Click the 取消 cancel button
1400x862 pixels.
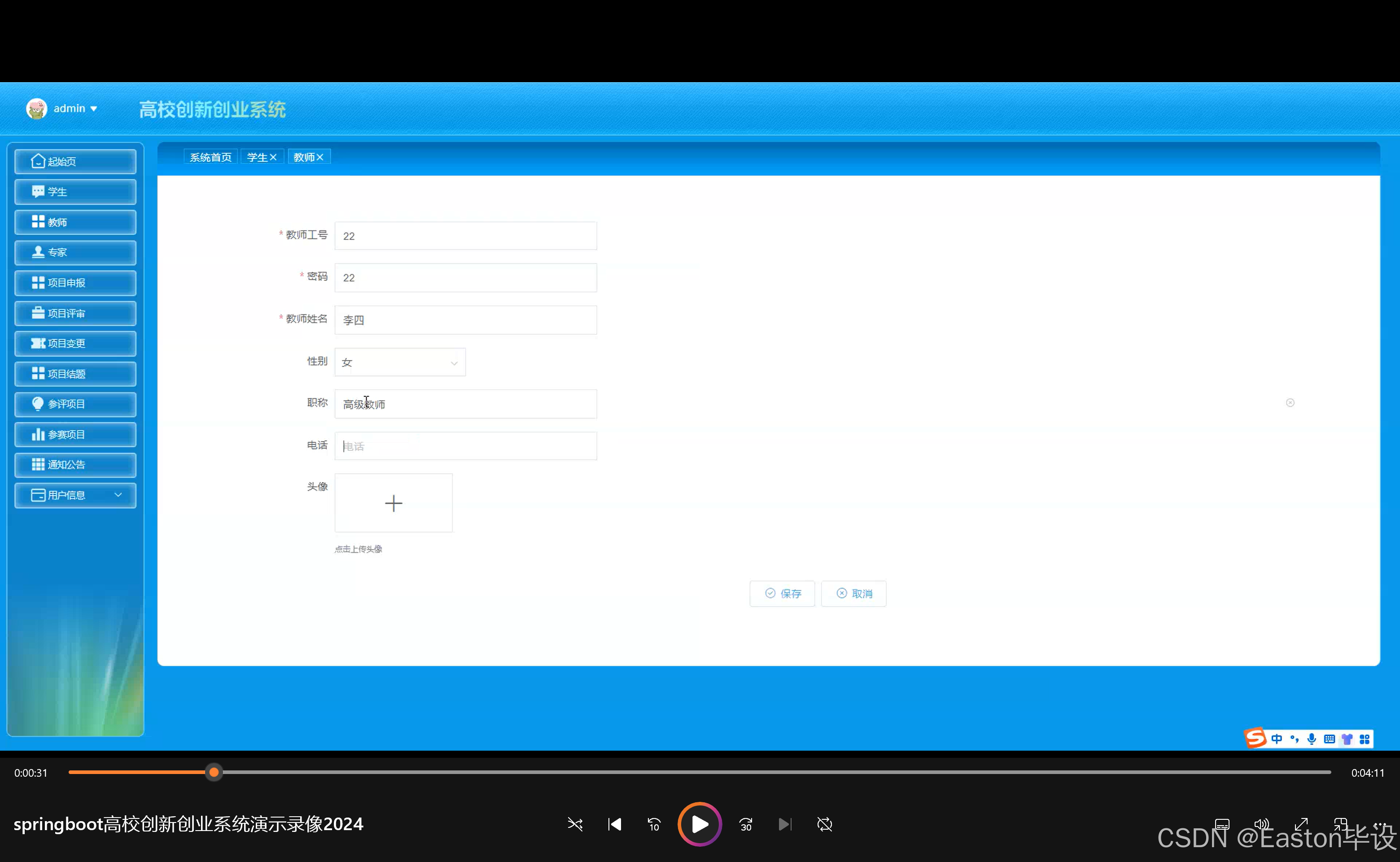pos(853,594)
